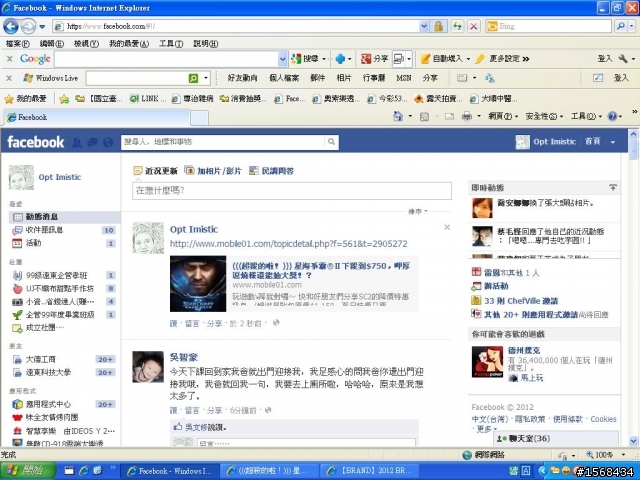Open Facebook messages icon in blue bar
Viewport: 640px width, 480px height.
click(92, 142)
